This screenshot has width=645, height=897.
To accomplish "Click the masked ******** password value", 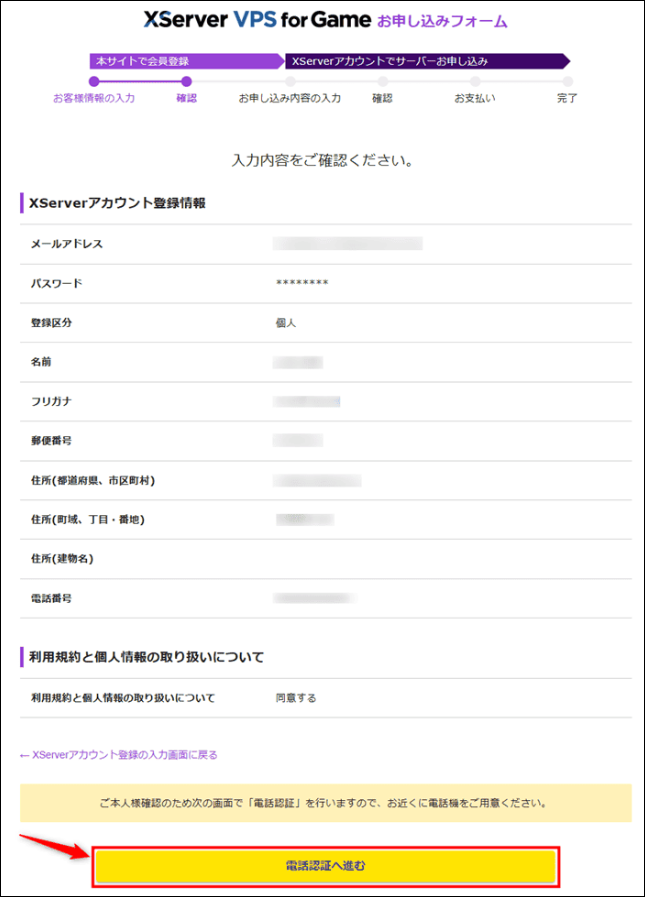I will (302, 283).
